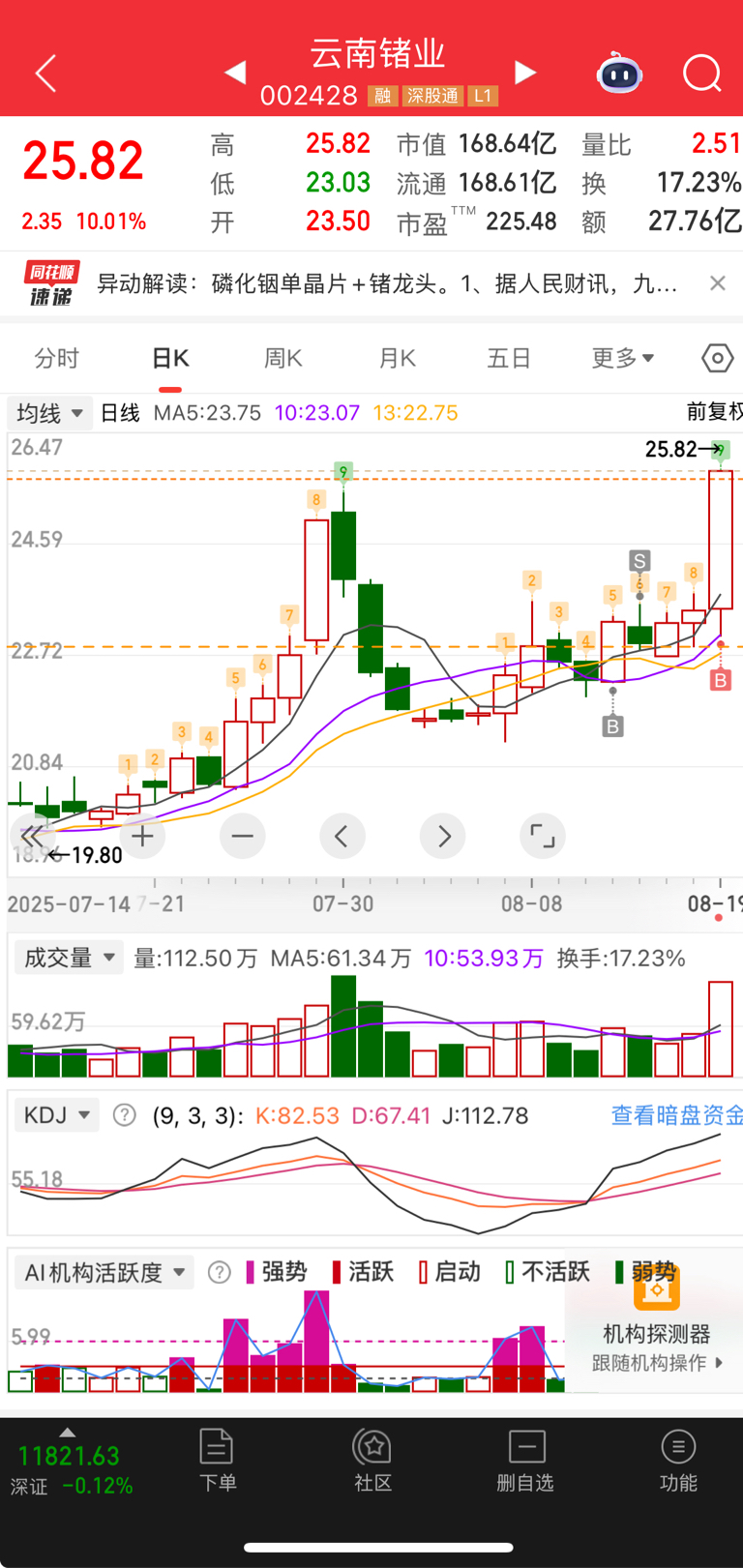The height and width of the screenshot is (1568, 743).
Task: Tap the gray S sell marker on the chart
Action: (639, 560)
